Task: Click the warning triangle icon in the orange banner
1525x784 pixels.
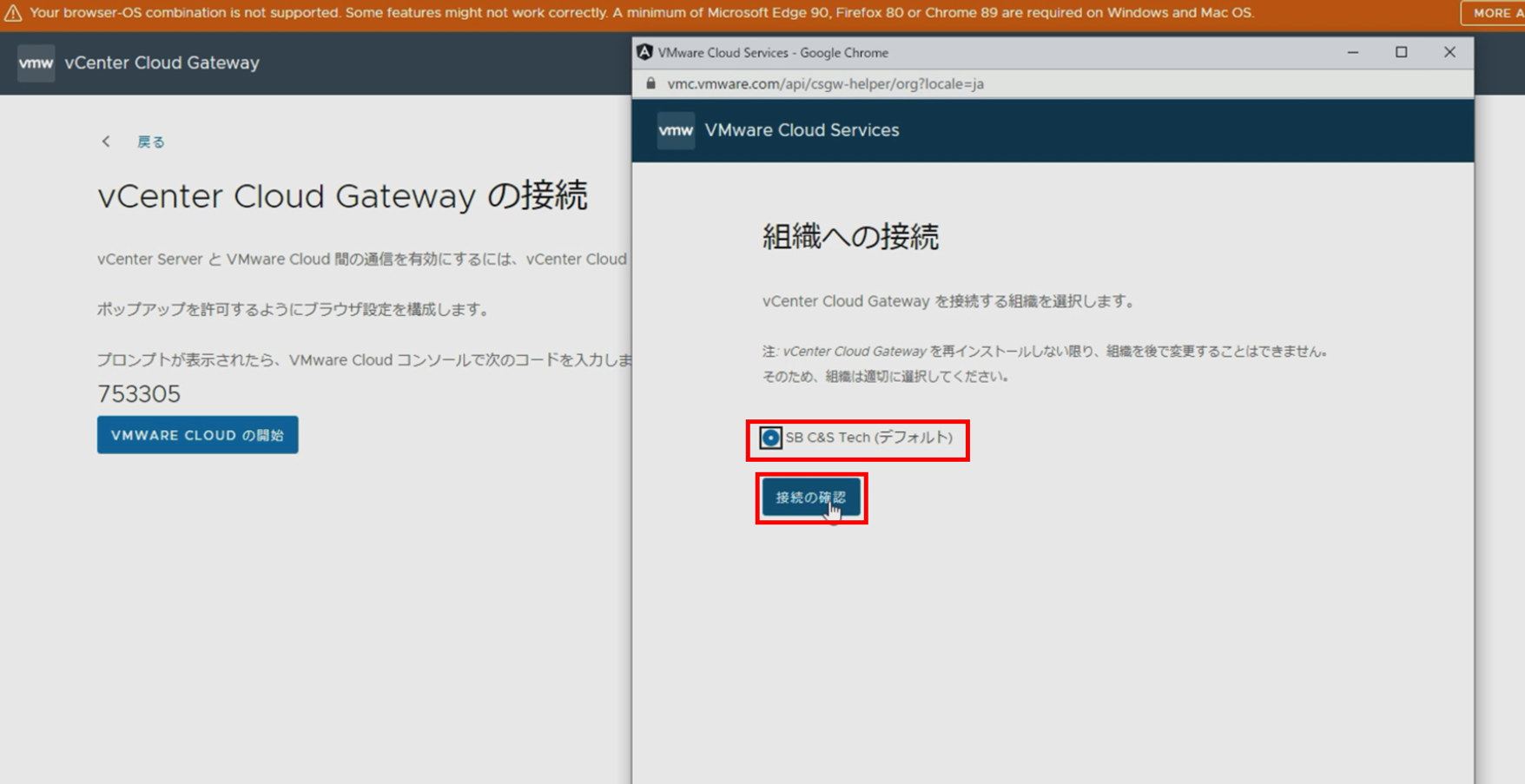Action: point(13,13)
